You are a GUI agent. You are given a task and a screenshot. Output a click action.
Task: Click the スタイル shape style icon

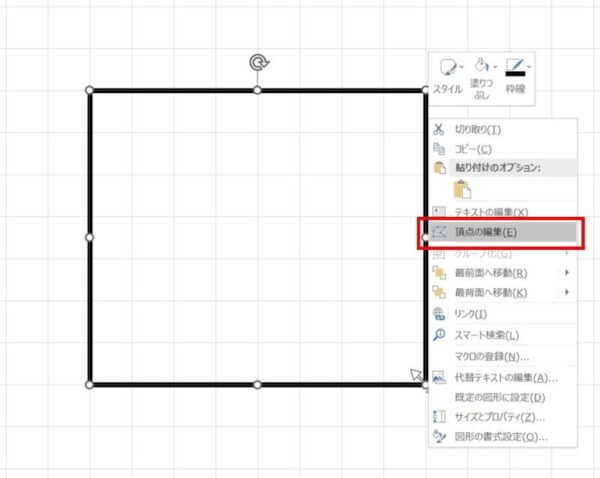click(x=446, y=67)
